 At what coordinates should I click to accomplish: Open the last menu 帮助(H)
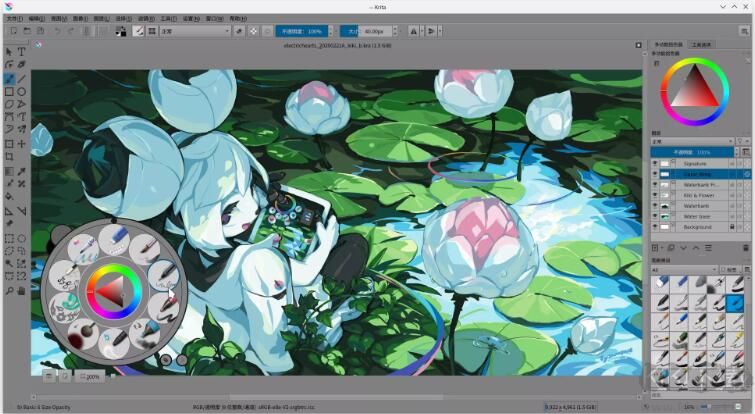(x=238, y=18)
